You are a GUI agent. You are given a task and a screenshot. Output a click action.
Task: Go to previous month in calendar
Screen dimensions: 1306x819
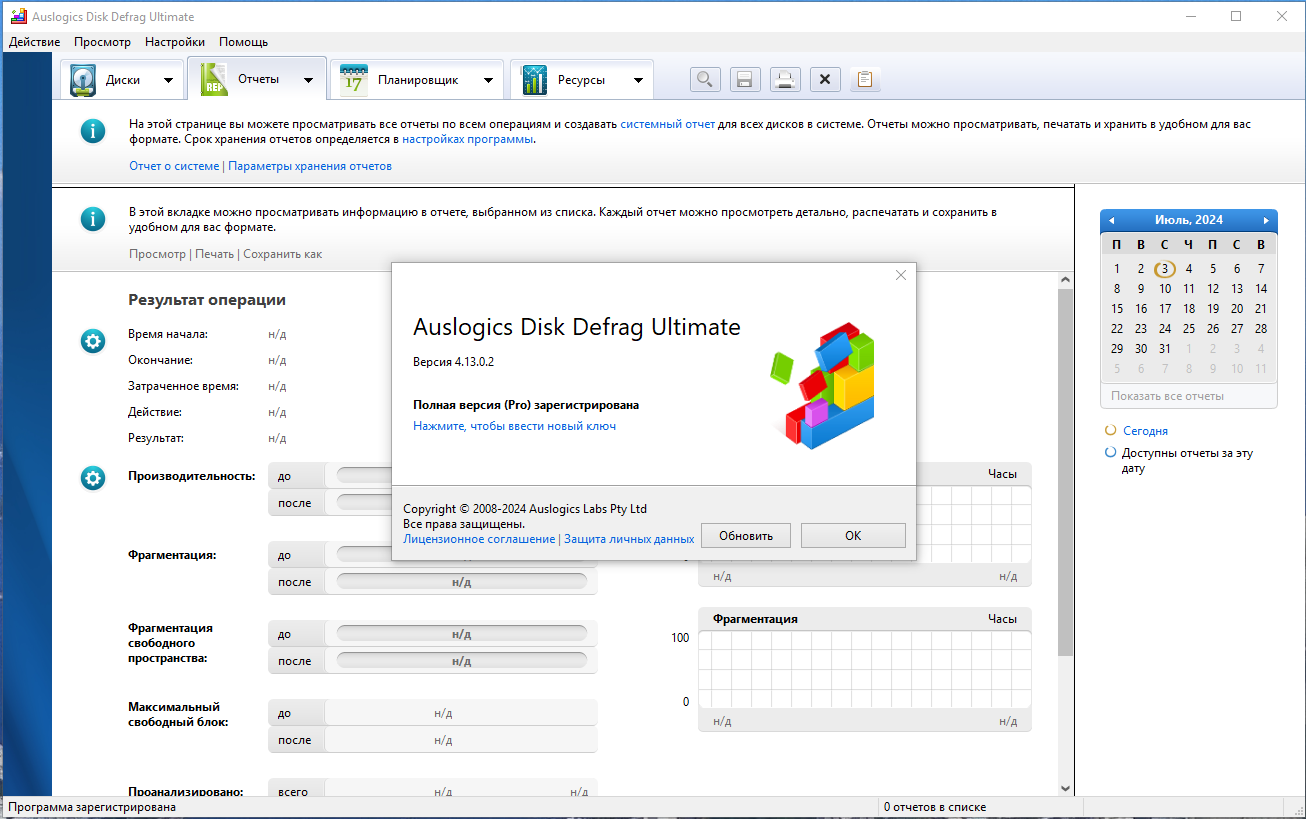pos(1111,220)
